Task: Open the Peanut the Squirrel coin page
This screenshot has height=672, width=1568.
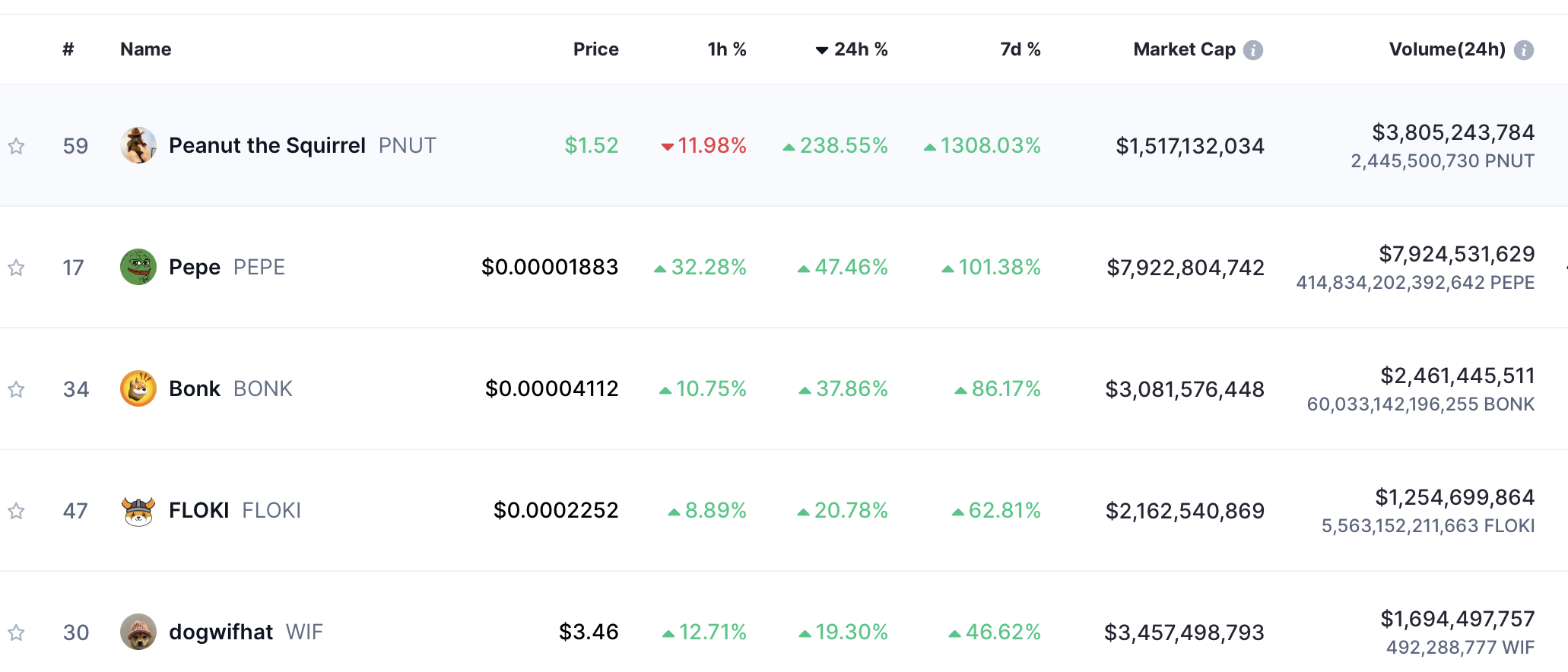Action: click(x=267, y=145)
